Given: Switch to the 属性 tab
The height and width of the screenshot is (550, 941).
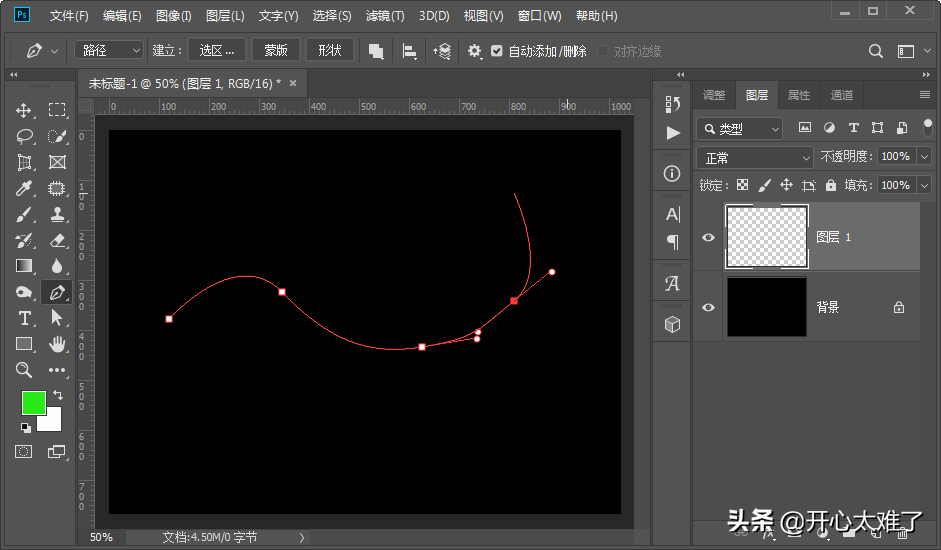Looking at the screenshot, I should pos(799,95).
